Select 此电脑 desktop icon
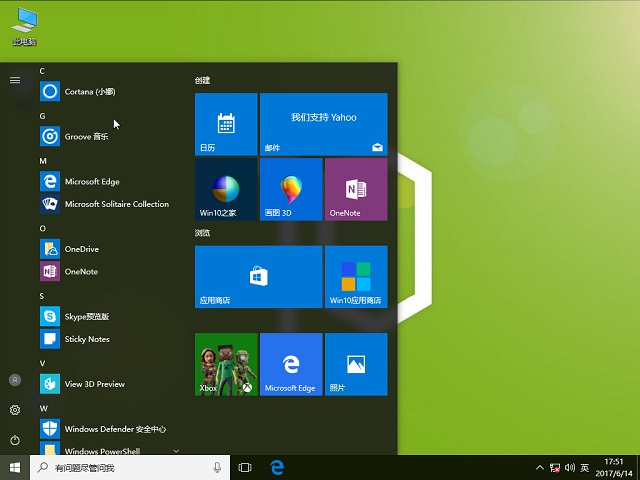640x480 pixels. (x=24, y=27)
